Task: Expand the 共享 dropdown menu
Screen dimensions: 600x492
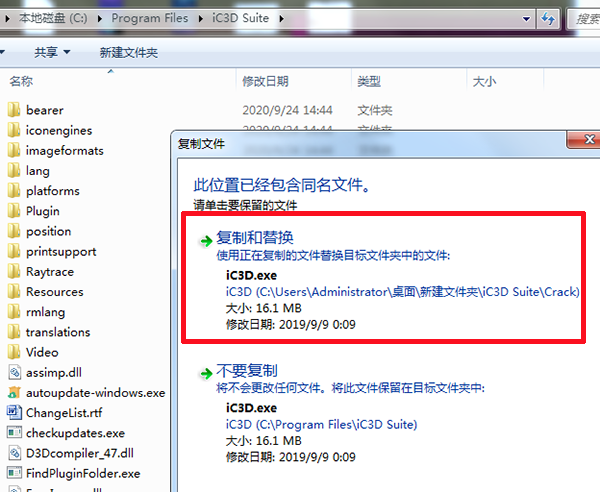Action: coord(67,52)
